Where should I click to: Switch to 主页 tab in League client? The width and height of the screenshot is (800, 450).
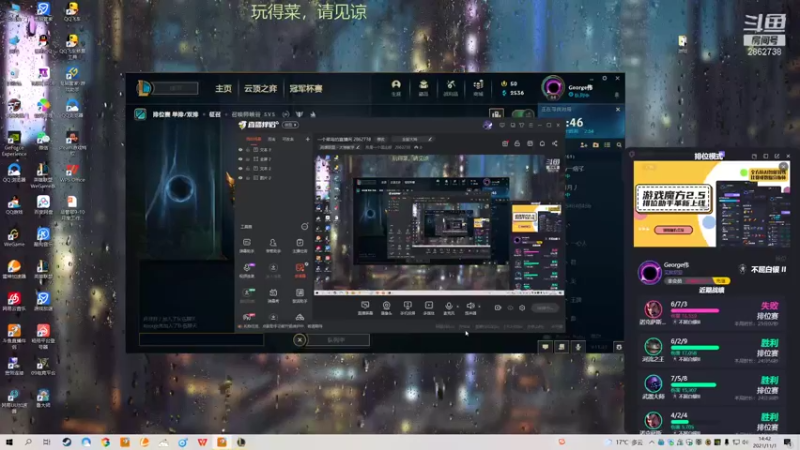223,88
